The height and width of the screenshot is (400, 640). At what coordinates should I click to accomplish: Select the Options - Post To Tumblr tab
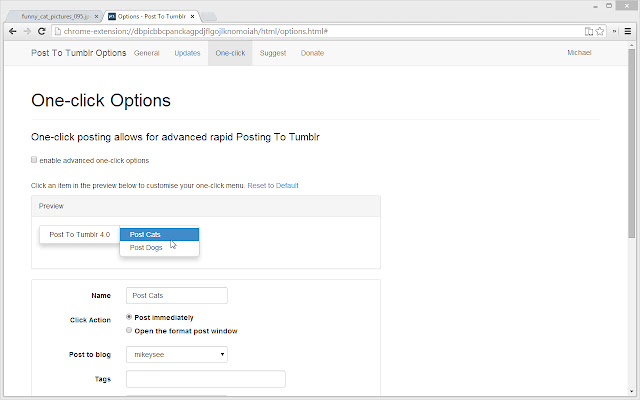pos(151,16)
